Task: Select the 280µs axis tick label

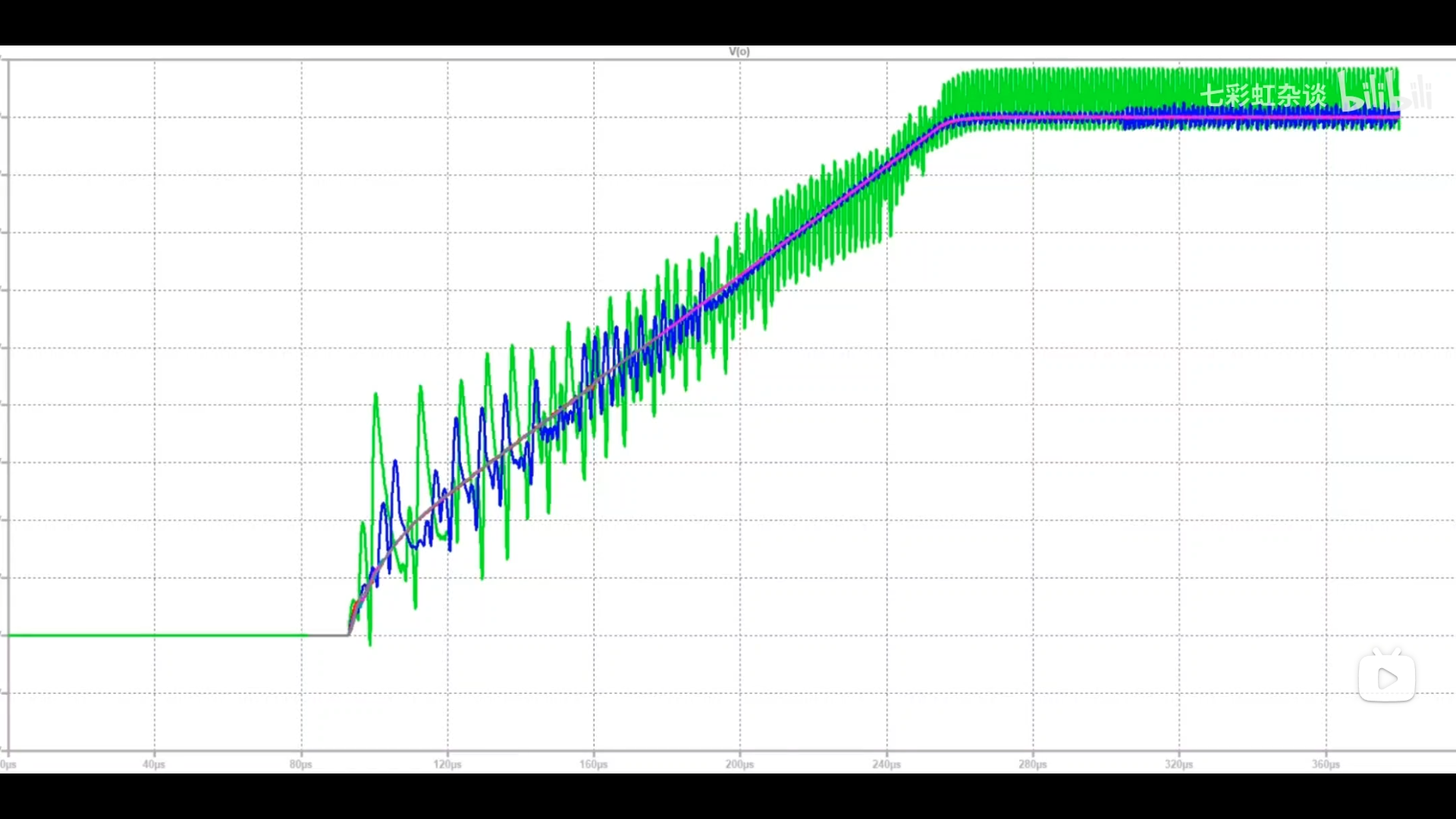Action: pyautogui.click(x=1032, y=764)
